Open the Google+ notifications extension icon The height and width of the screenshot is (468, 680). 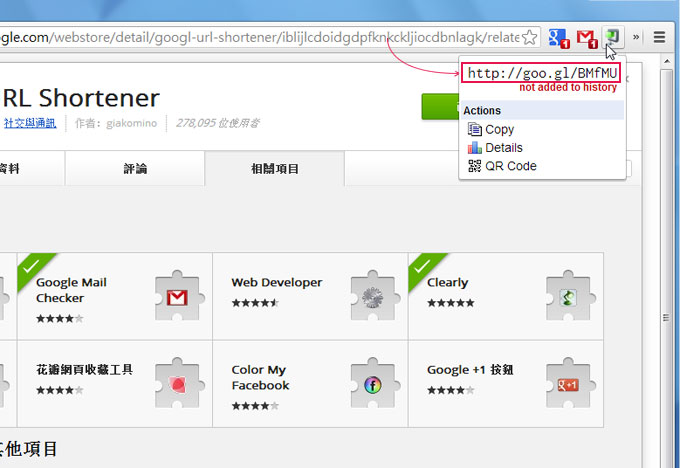(x=559, y=38)
